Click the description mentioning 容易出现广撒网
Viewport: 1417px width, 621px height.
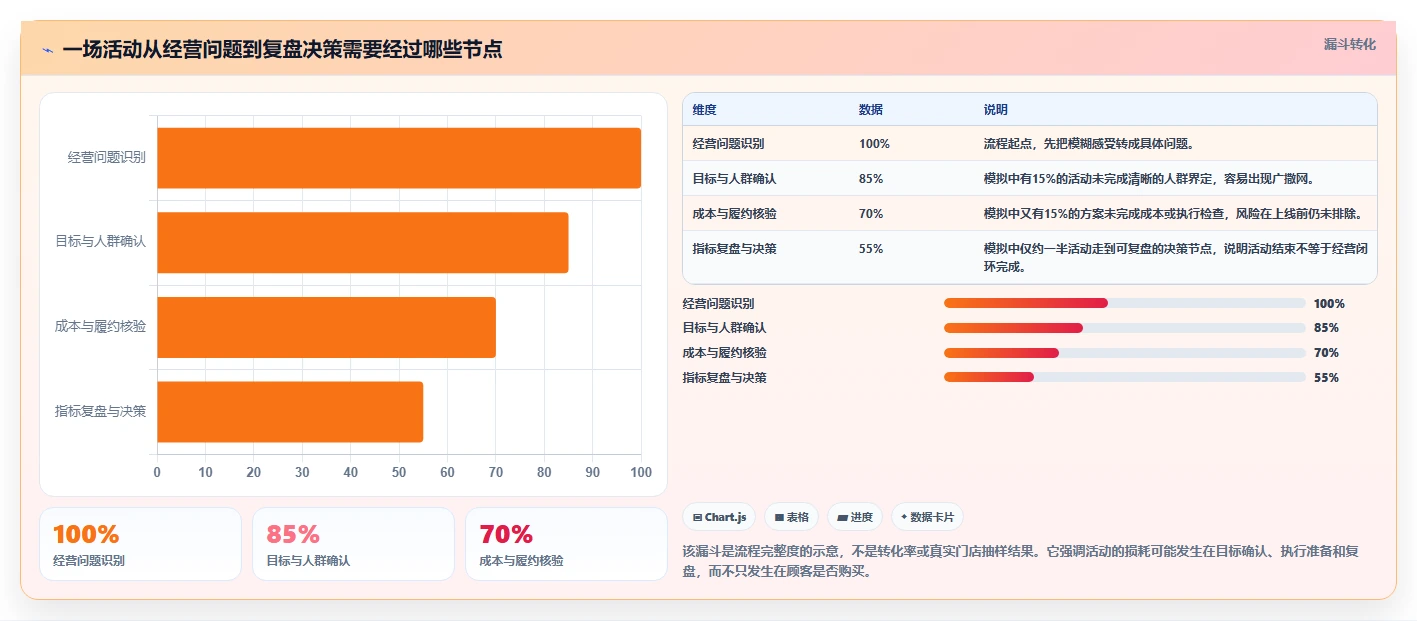[1148, 179]
